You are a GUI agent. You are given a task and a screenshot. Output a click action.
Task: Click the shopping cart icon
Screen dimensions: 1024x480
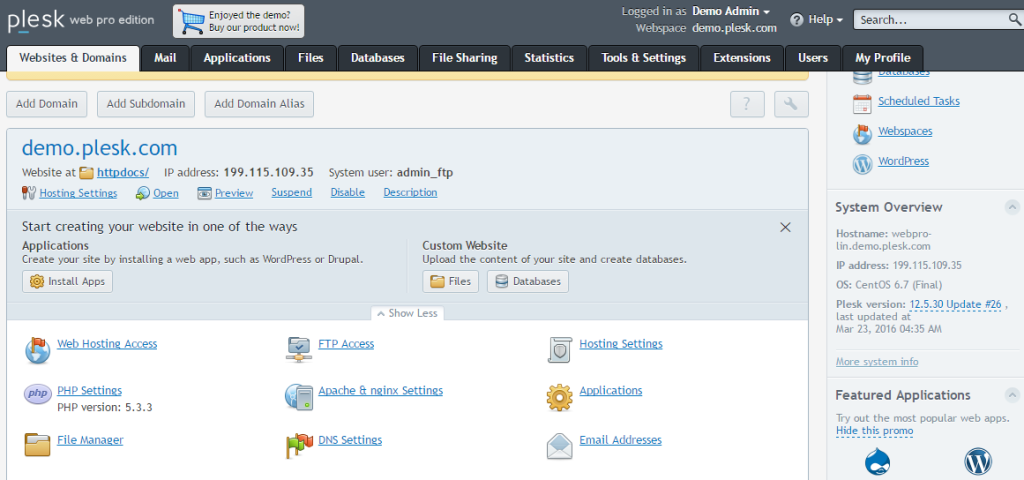192,22
